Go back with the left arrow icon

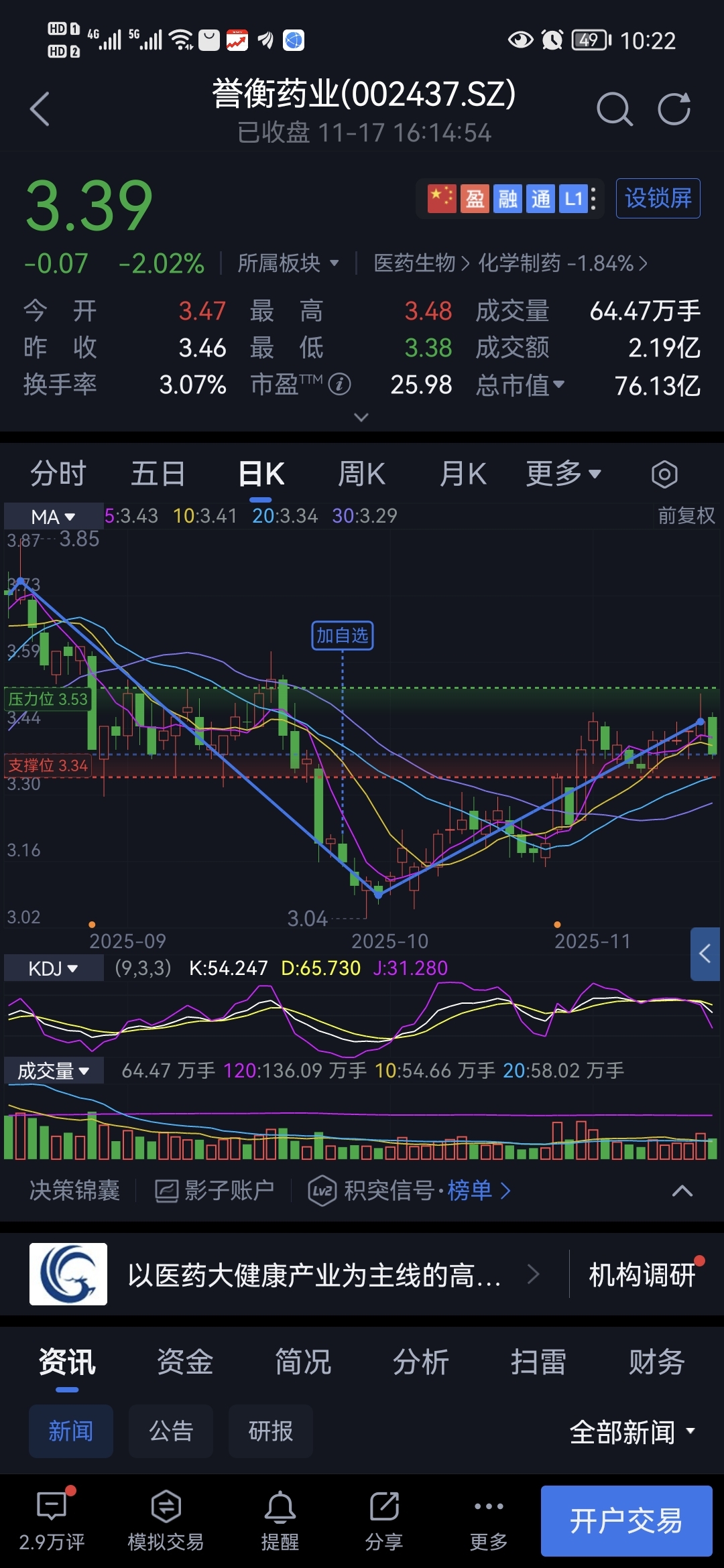point(40,109)
